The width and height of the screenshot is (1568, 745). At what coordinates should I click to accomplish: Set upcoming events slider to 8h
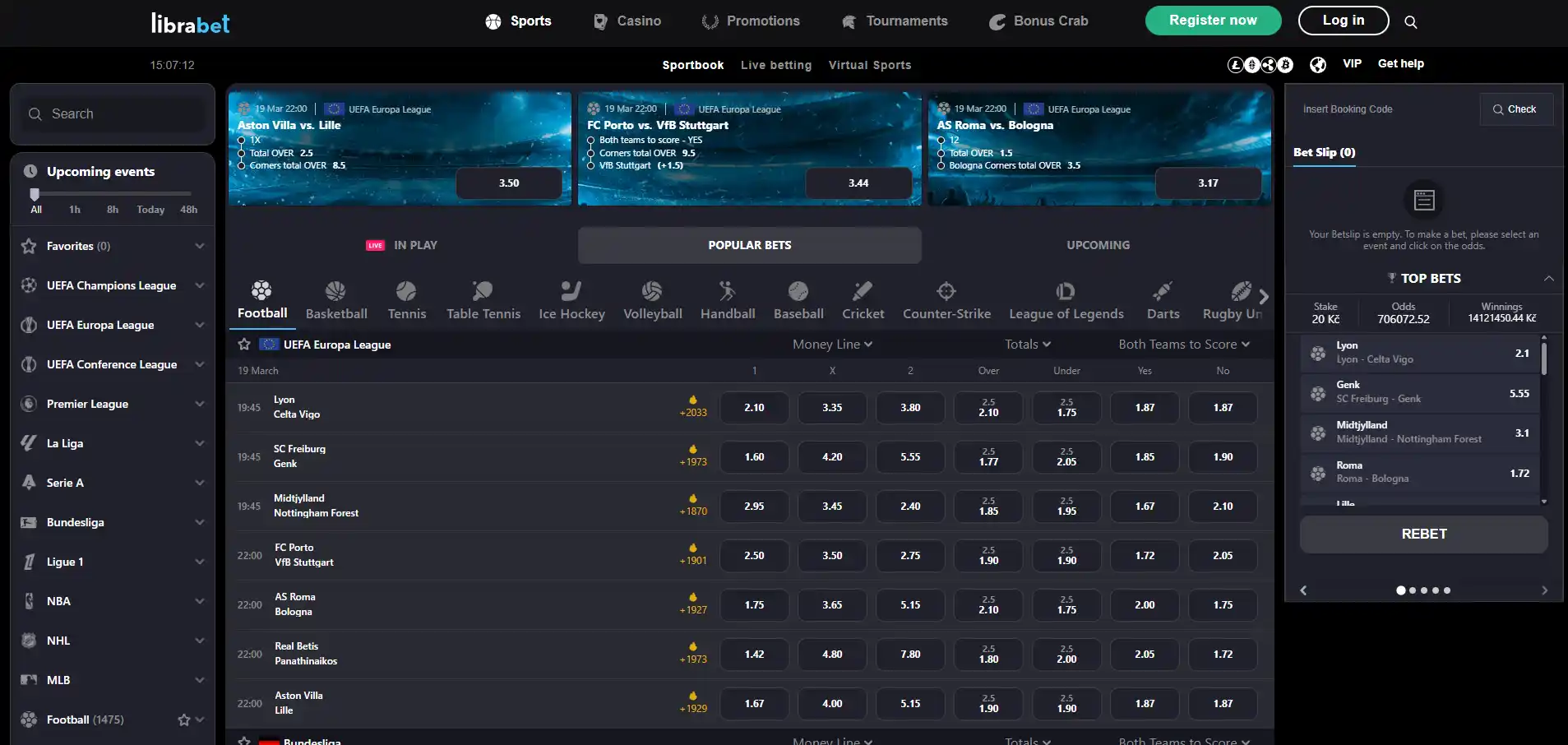coord(113,210)
